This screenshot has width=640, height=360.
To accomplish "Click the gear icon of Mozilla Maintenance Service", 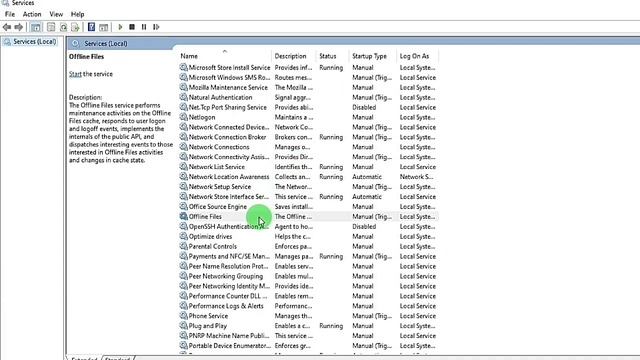I will [184, 87].
